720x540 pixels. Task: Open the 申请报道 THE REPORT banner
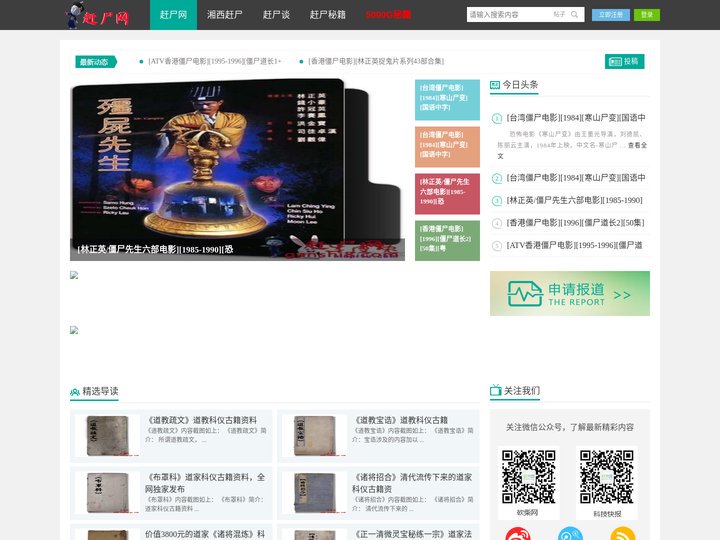click(x=570, y=293)
